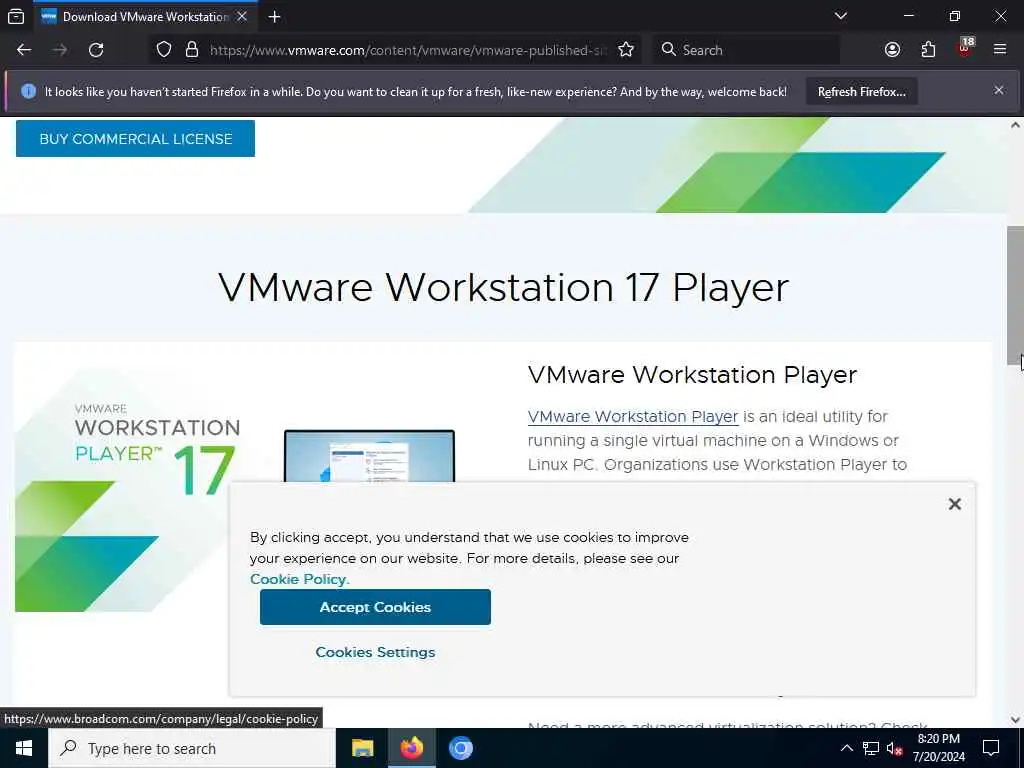1024x768 pixels.
Task: Open Cookies Settings
Action: tap(375, 652)
